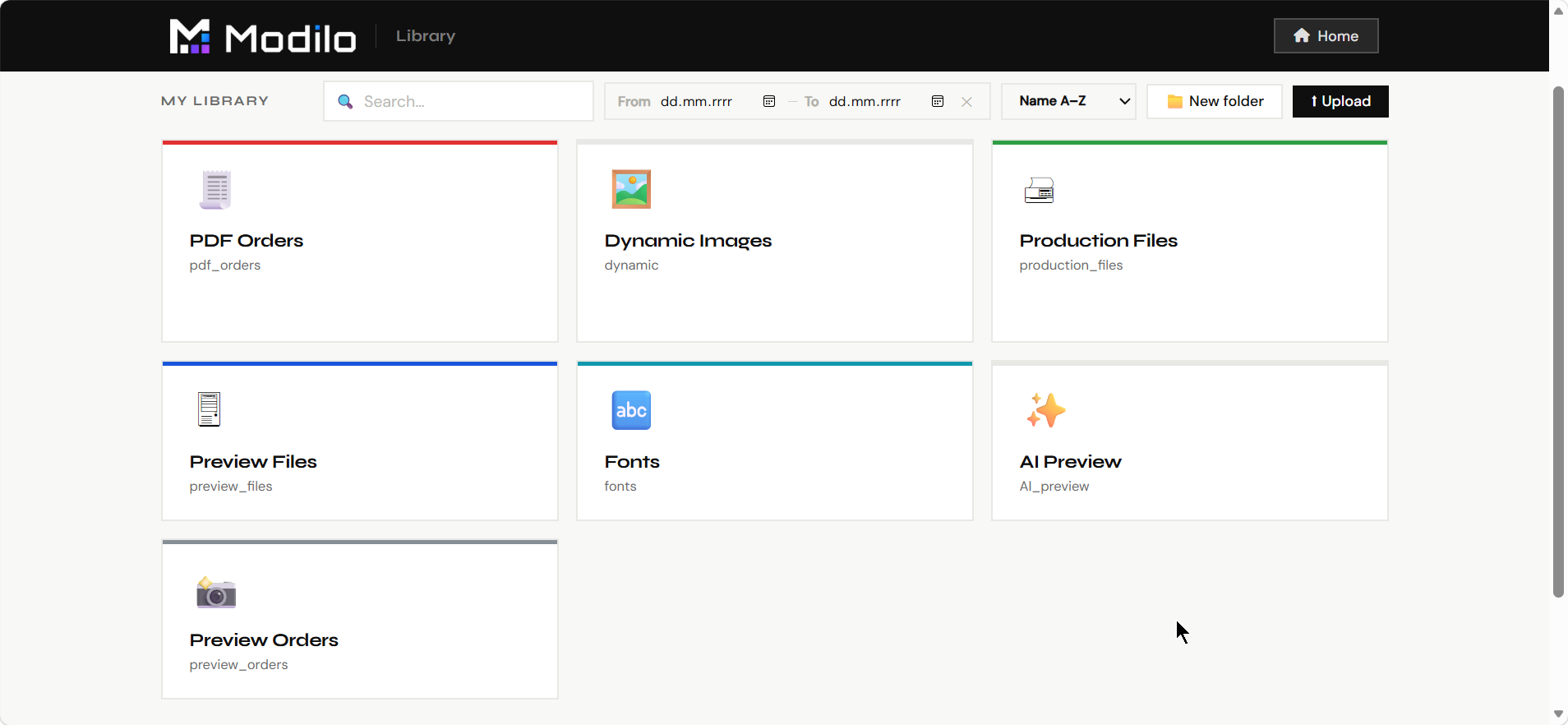The height and width of the screenshot is (725, 1568).
Task: Click the dynamic path text
Action: (631, 266)
